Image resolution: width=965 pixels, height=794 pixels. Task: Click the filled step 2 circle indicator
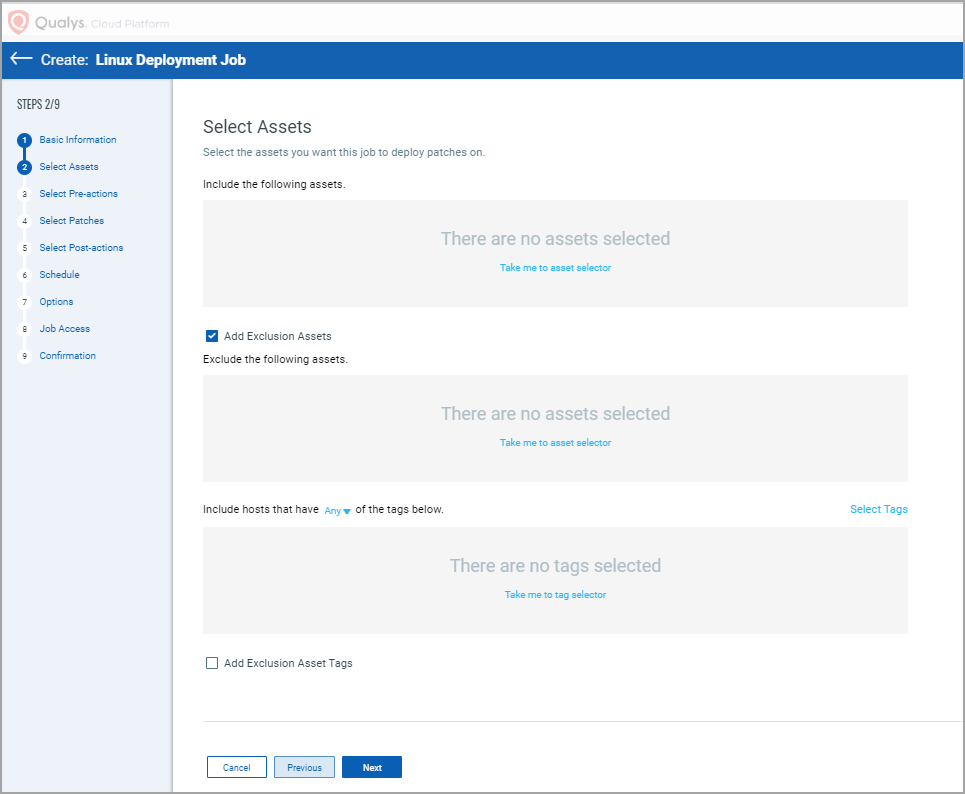[x=23, y=167]
